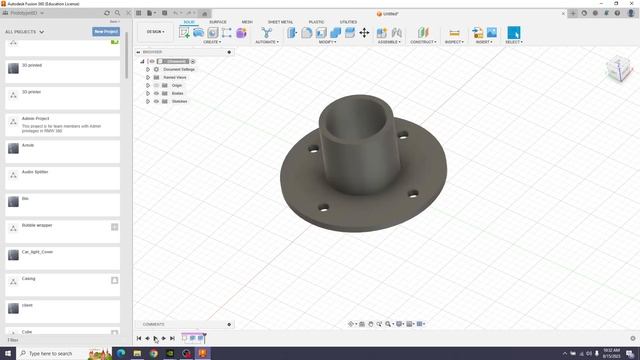This screenshot has width=640, height=360.
Task: Expand the Bodies folder
Action: [148, 93]
